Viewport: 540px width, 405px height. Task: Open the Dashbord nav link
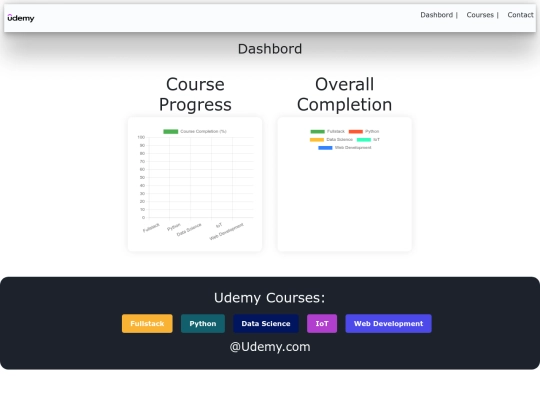point(436,15)
